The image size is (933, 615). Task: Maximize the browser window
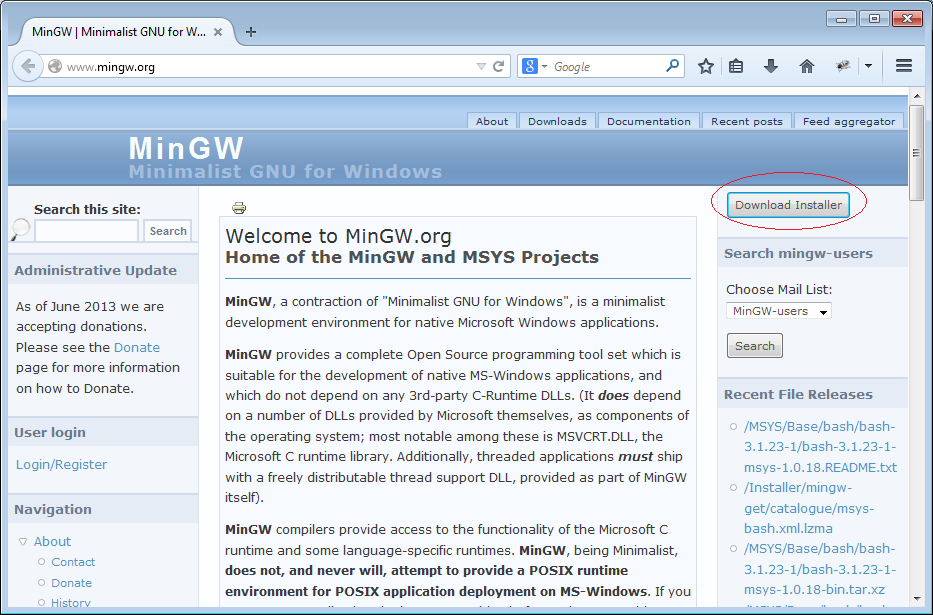point(874,19)
